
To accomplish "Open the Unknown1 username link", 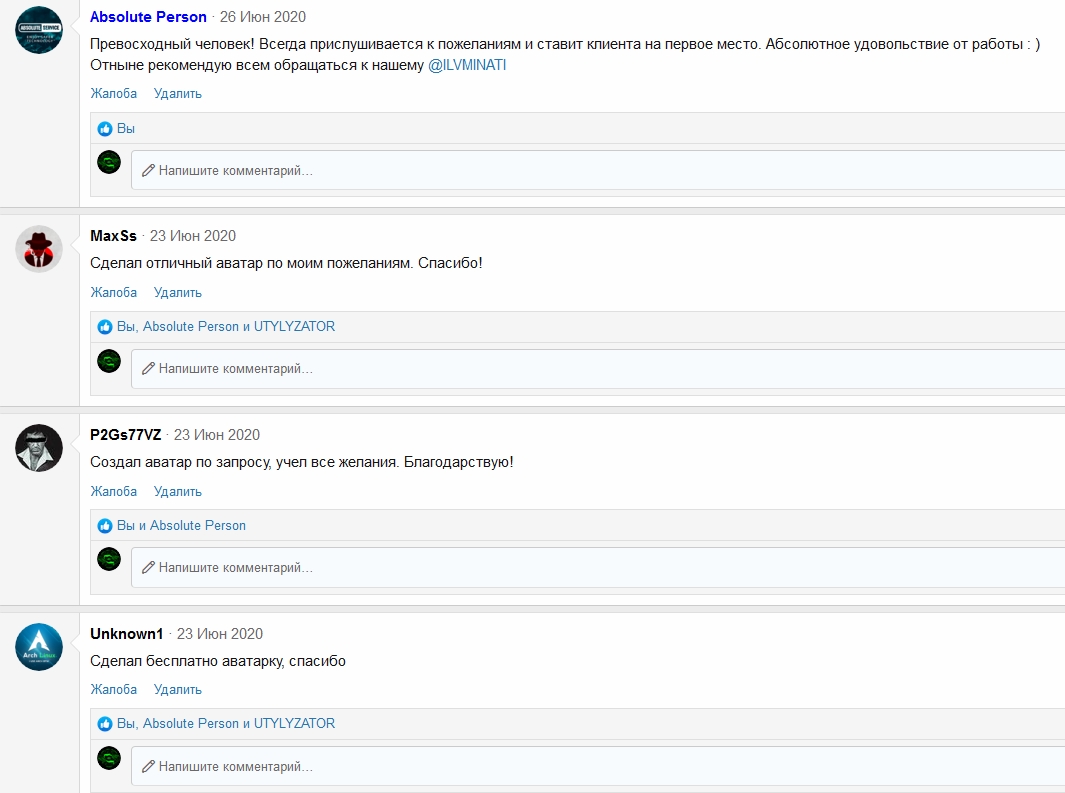I will [x=126, y=633].
